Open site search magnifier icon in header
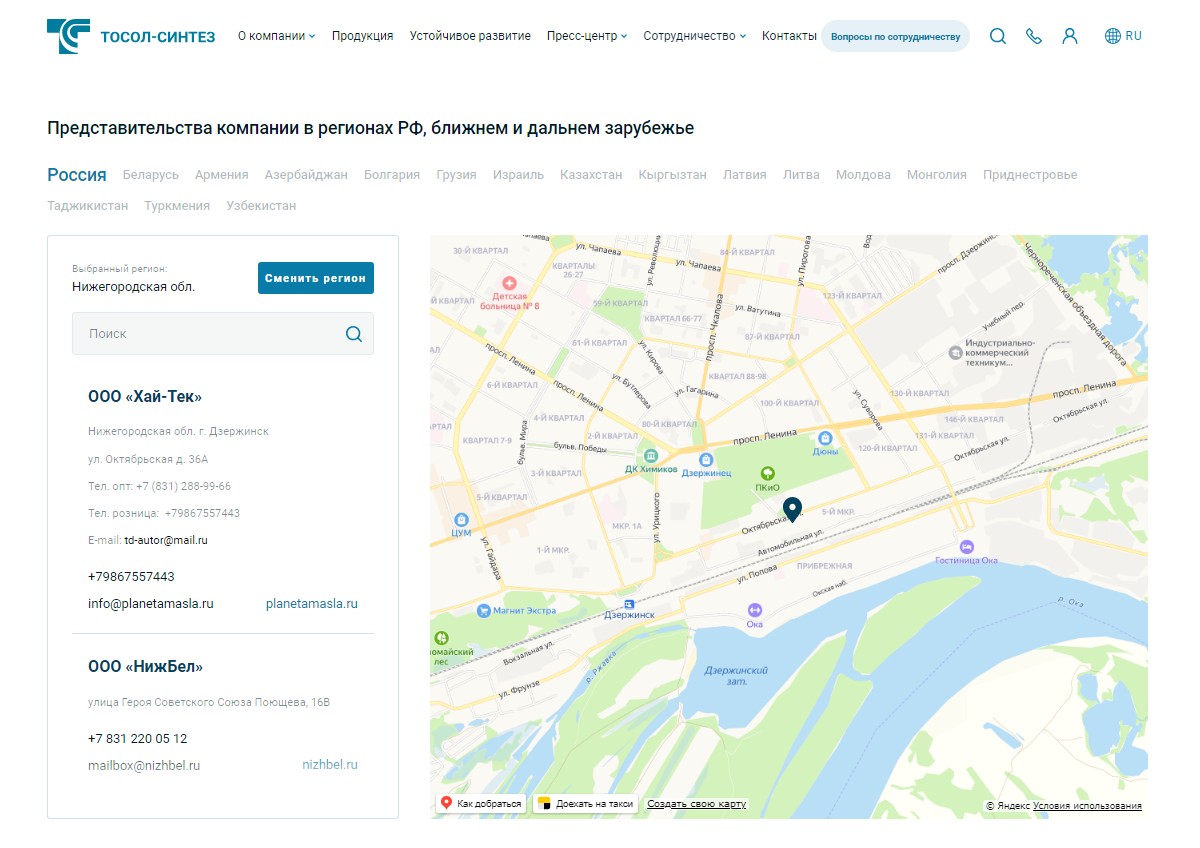 click(998, 36)
